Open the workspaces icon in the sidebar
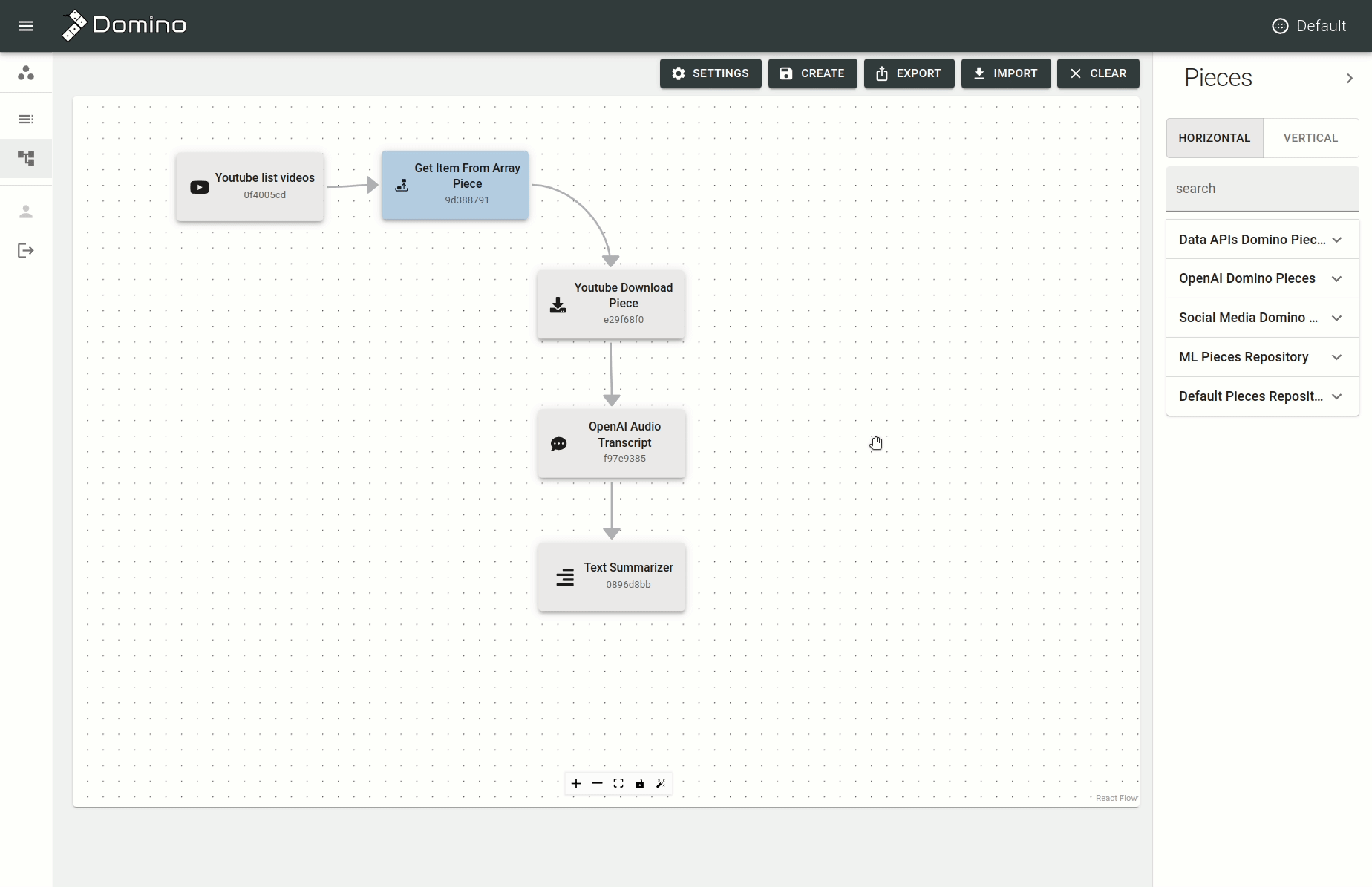1372x887 pixels. click(26, 73)
